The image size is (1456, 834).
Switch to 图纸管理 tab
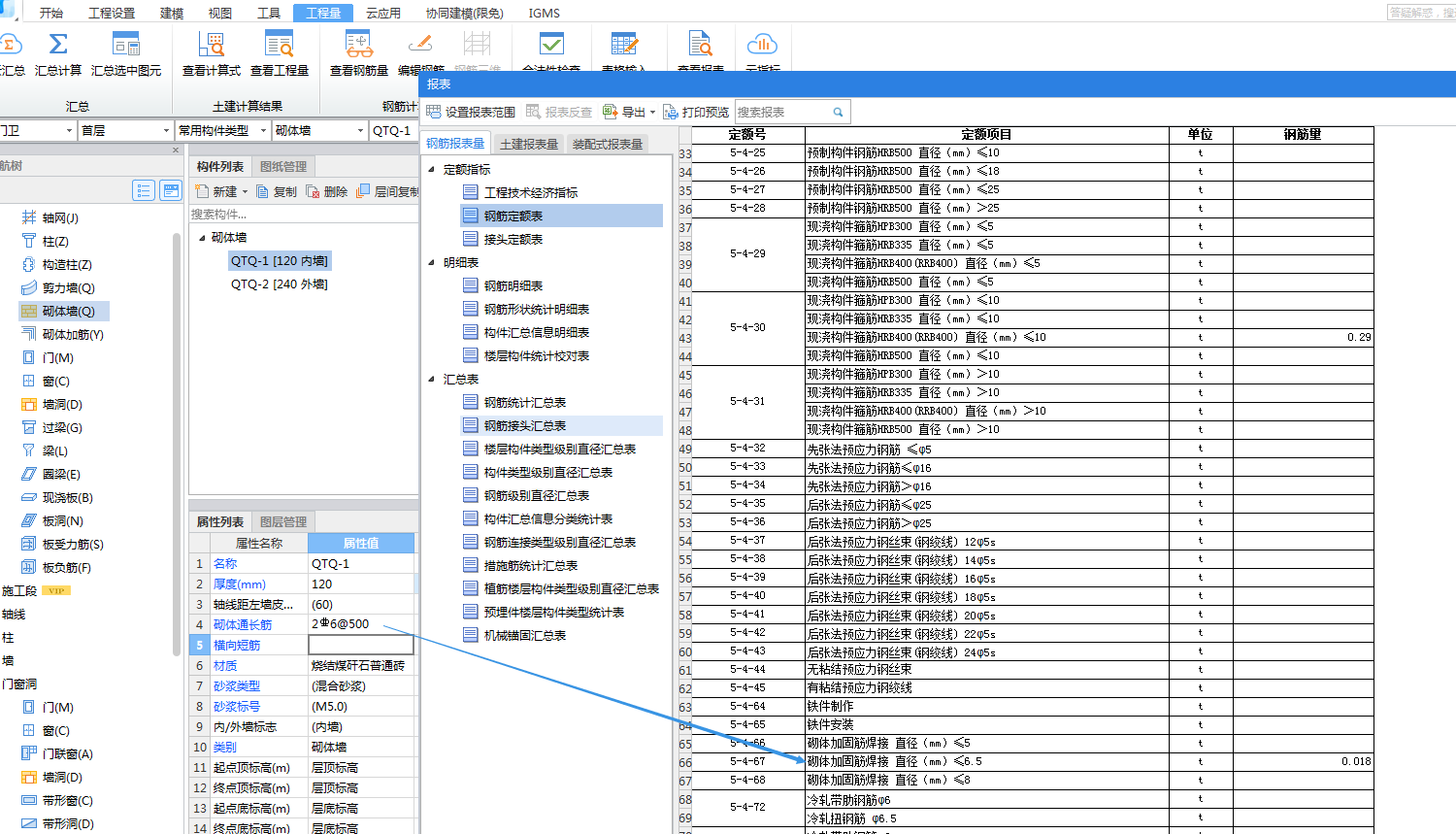click(x=283, y=166)
